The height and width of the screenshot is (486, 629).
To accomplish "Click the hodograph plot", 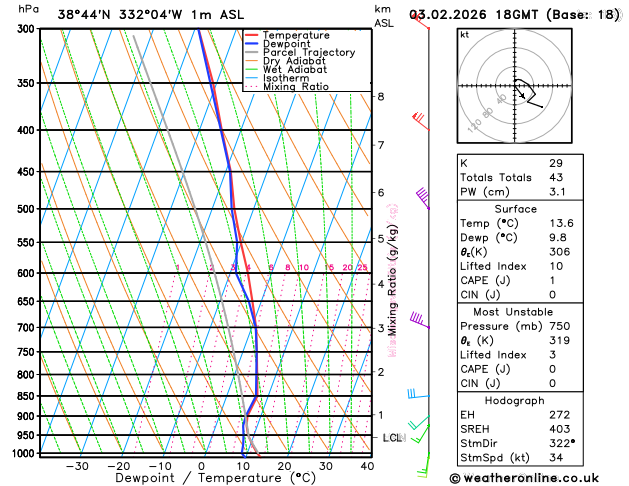I will tap(515, 85).
